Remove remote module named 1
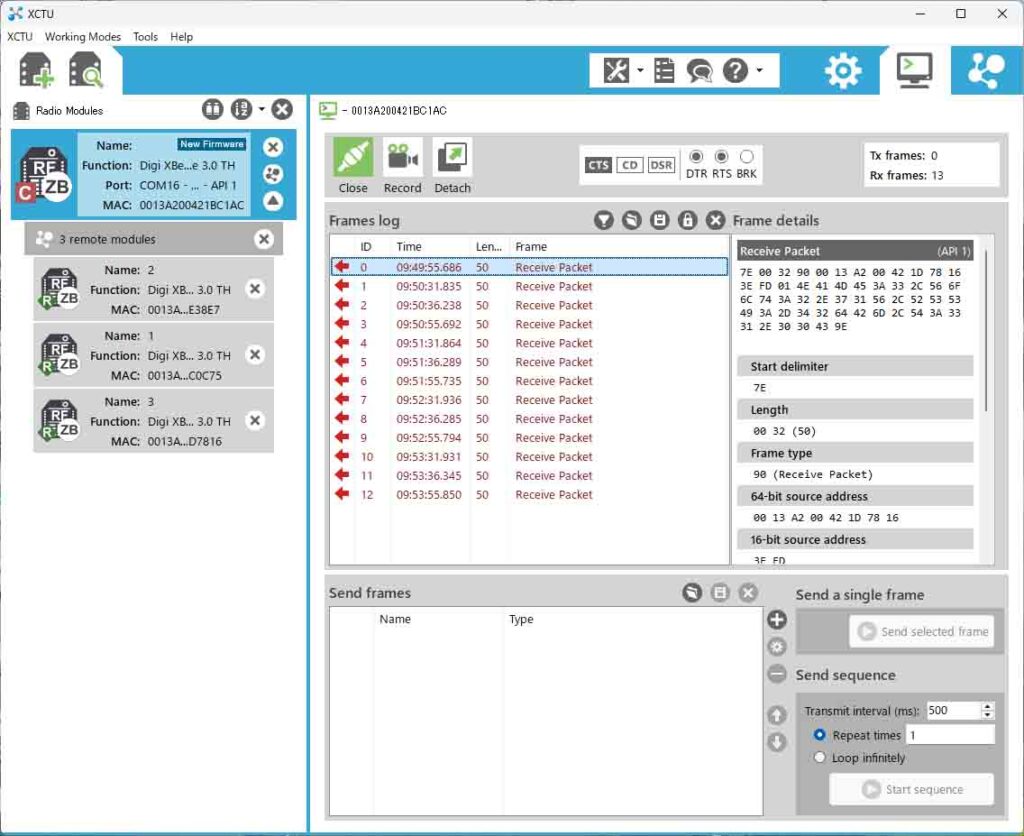This screenshot has height=836, width=1024. click(x=255, y=355)
